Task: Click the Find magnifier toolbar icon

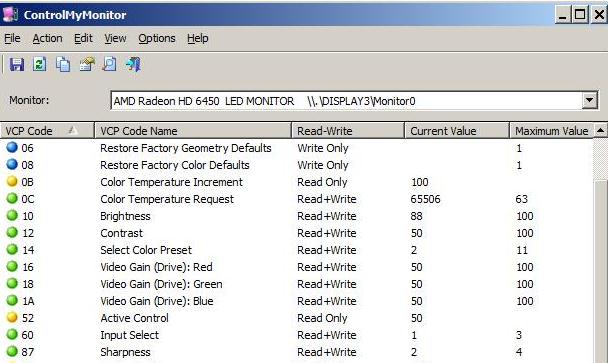Action: point(109,64)
